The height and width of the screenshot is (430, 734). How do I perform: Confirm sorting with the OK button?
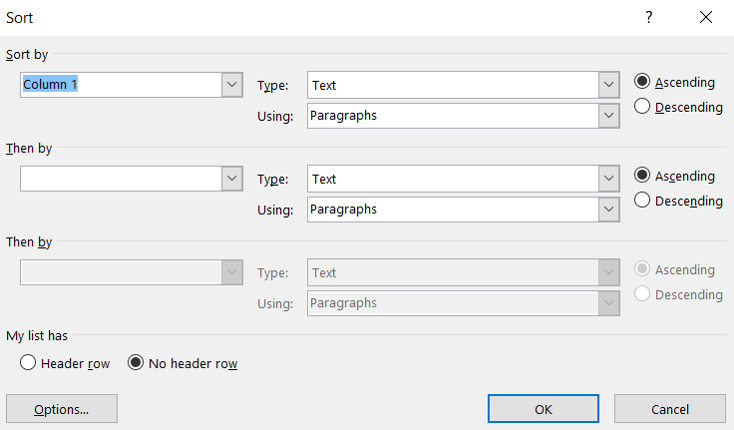[543, 408]
